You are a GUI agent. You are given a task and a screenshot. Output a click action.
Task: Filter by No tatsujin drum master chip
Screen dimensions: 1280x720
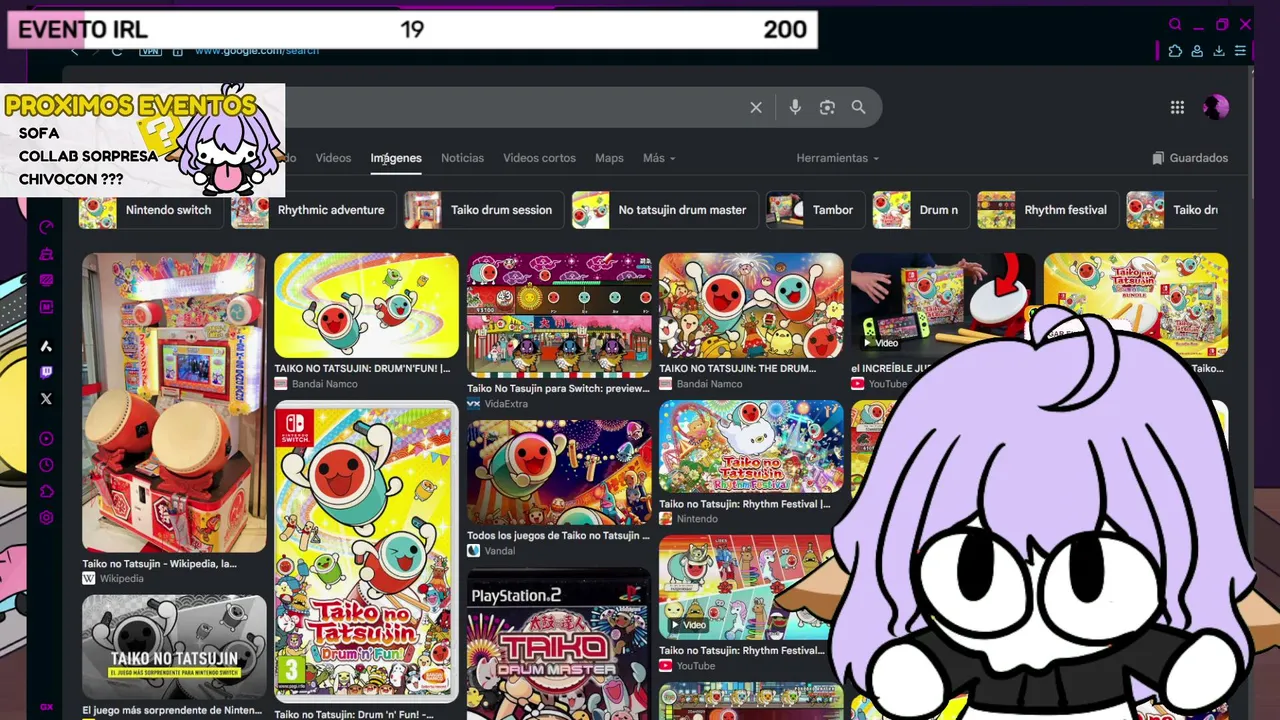pos(665,210)
